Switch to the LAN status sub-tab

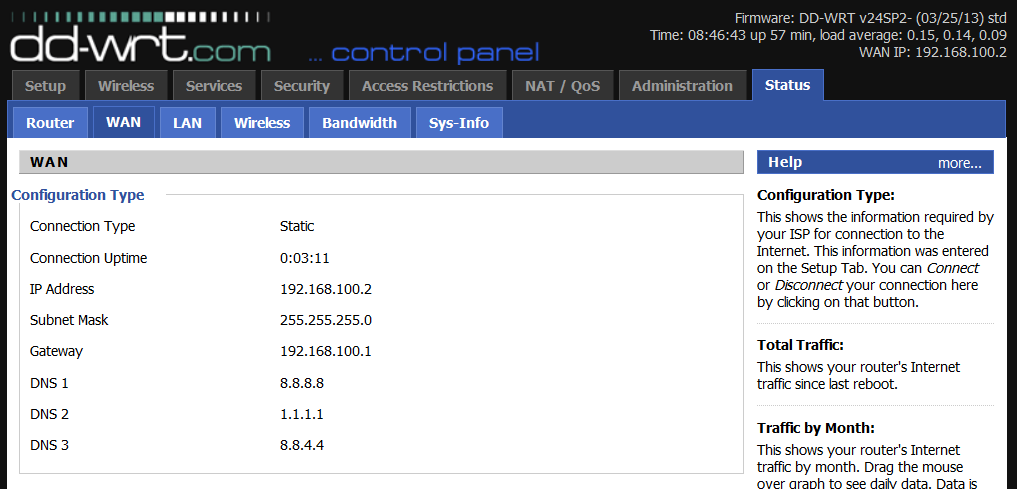click(187, 123)
